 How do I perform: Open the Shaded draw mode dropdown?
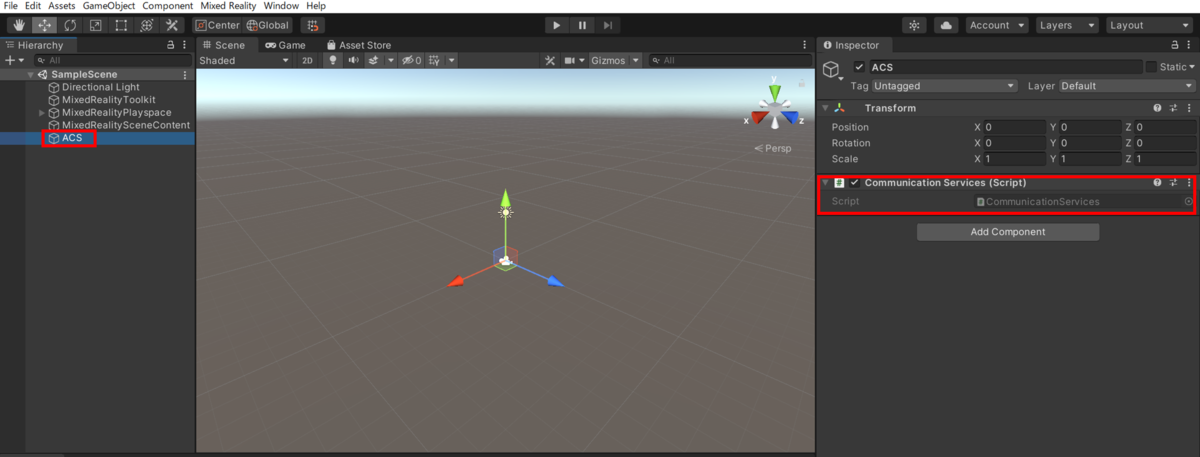(244, 60)
